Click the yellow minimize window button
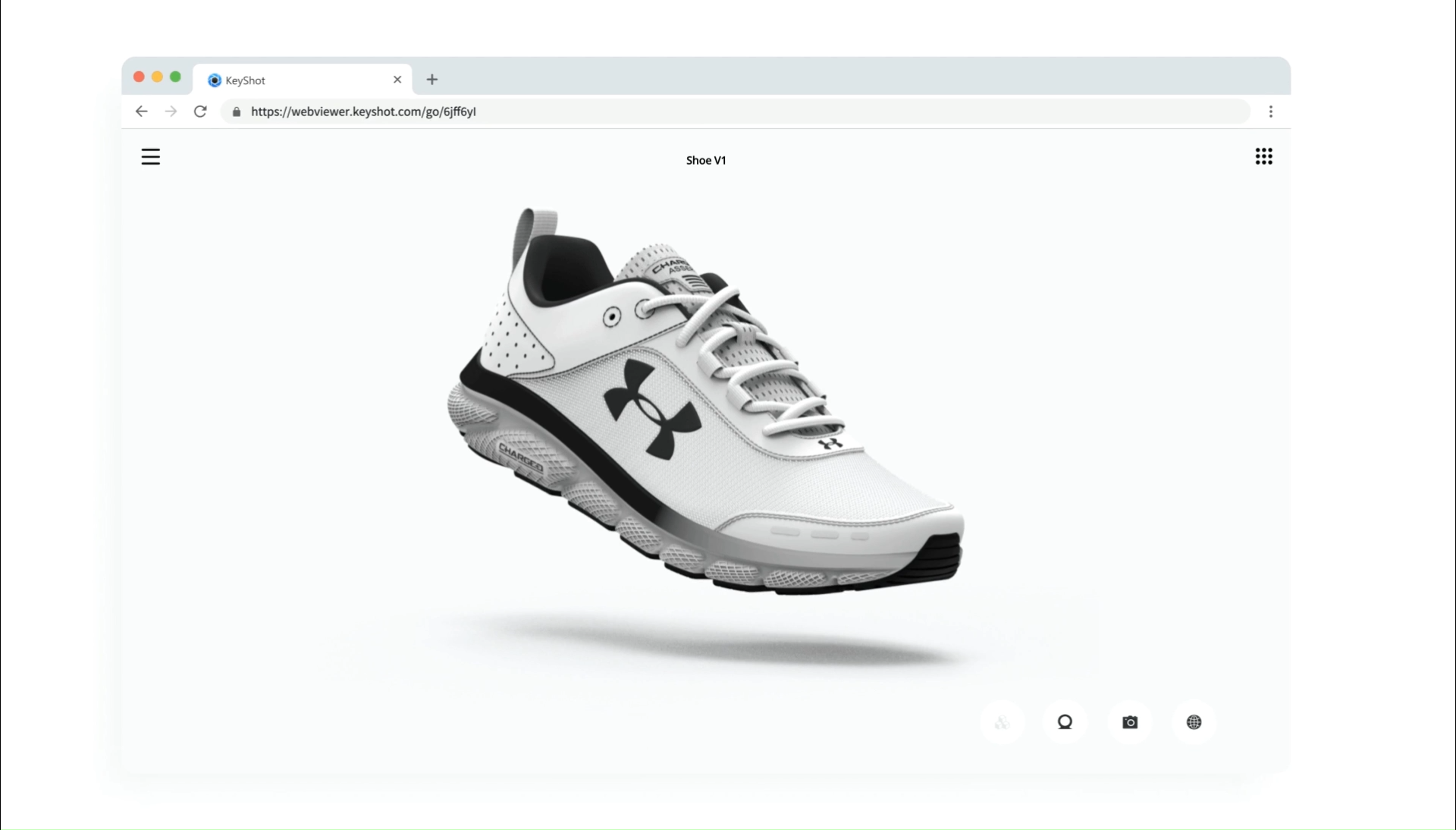1456x830 pixels. pyautogui.click(x=157, y=77)
